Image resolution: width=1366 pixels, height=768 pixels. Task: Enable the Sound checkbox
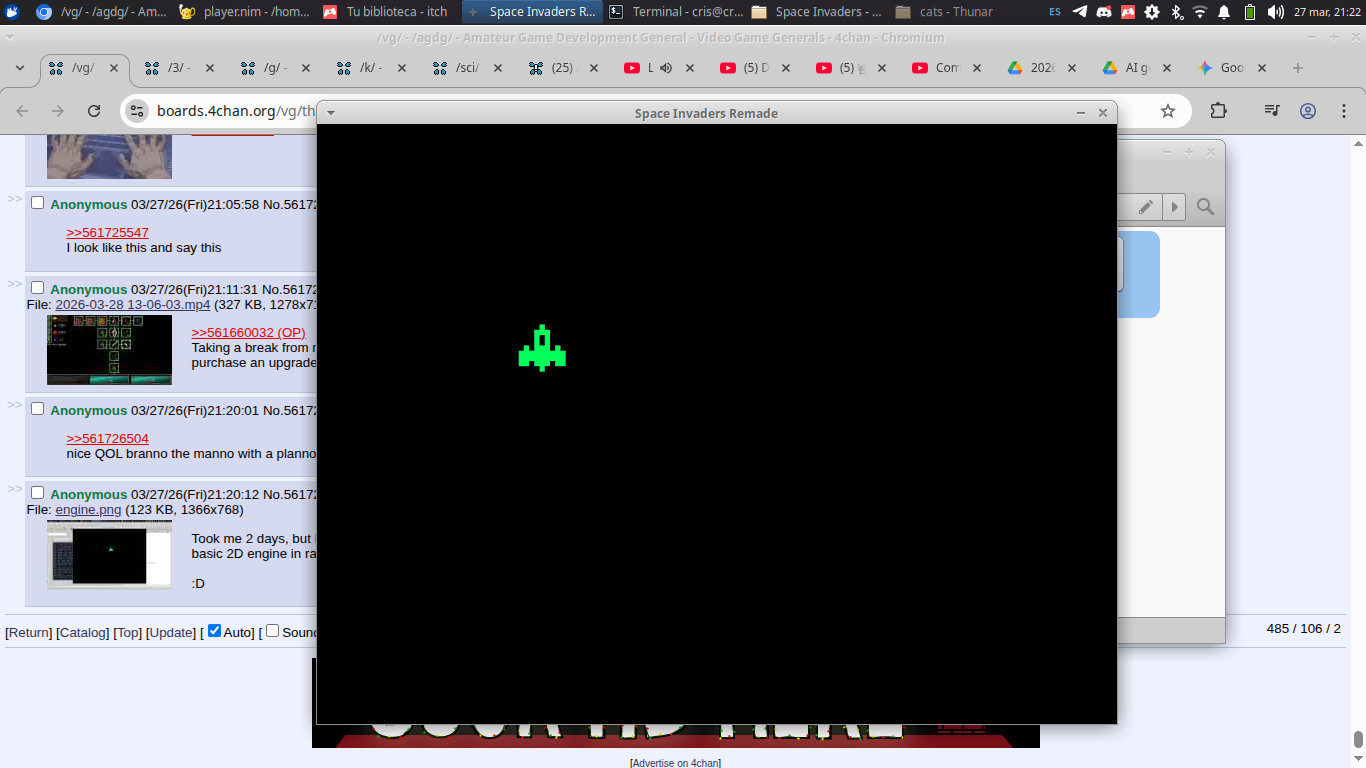pyautogui.click(x=272, y=631)
